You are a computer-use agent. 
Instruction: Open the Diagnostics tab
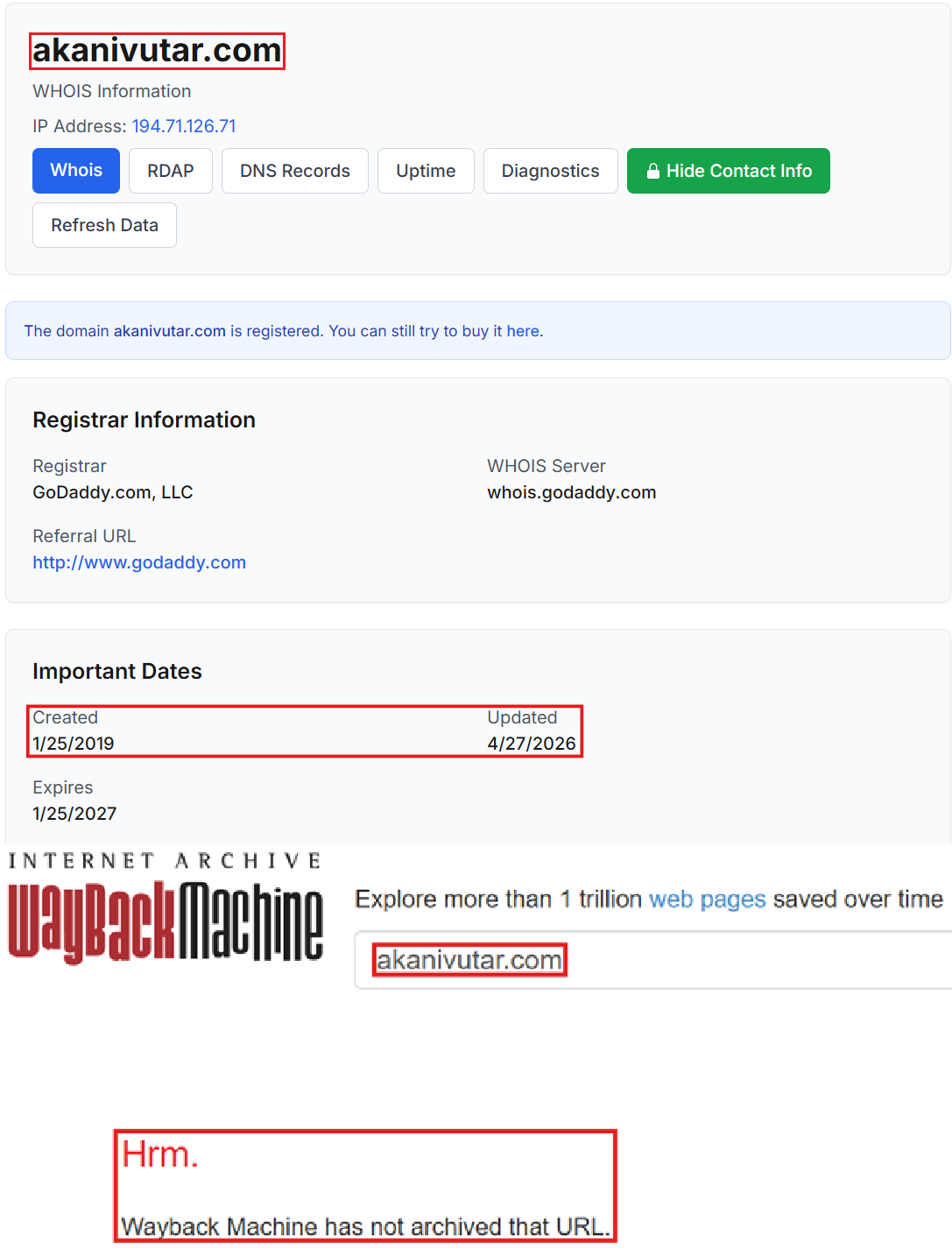coord(551,171)
